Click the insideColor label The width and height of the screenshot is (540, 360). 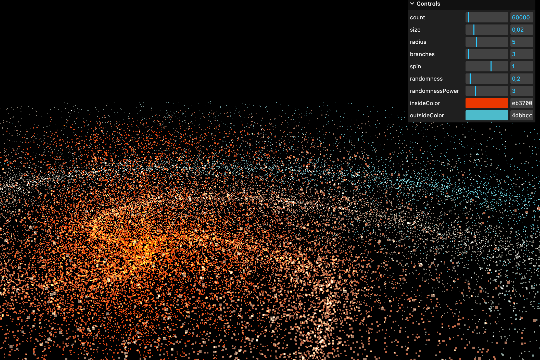pos(425,103)
